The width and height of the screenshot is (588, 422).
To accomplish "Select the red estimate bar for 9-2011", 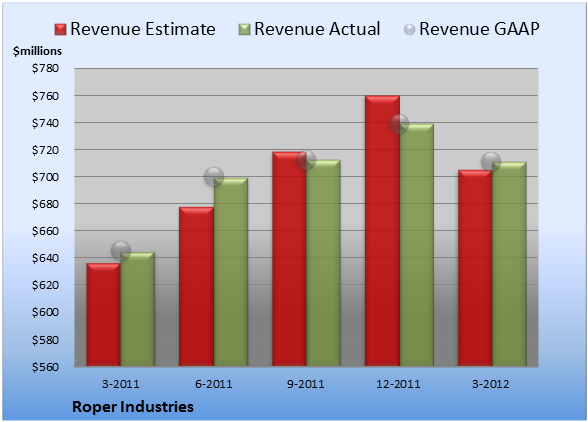I will [x=289, y=259].
